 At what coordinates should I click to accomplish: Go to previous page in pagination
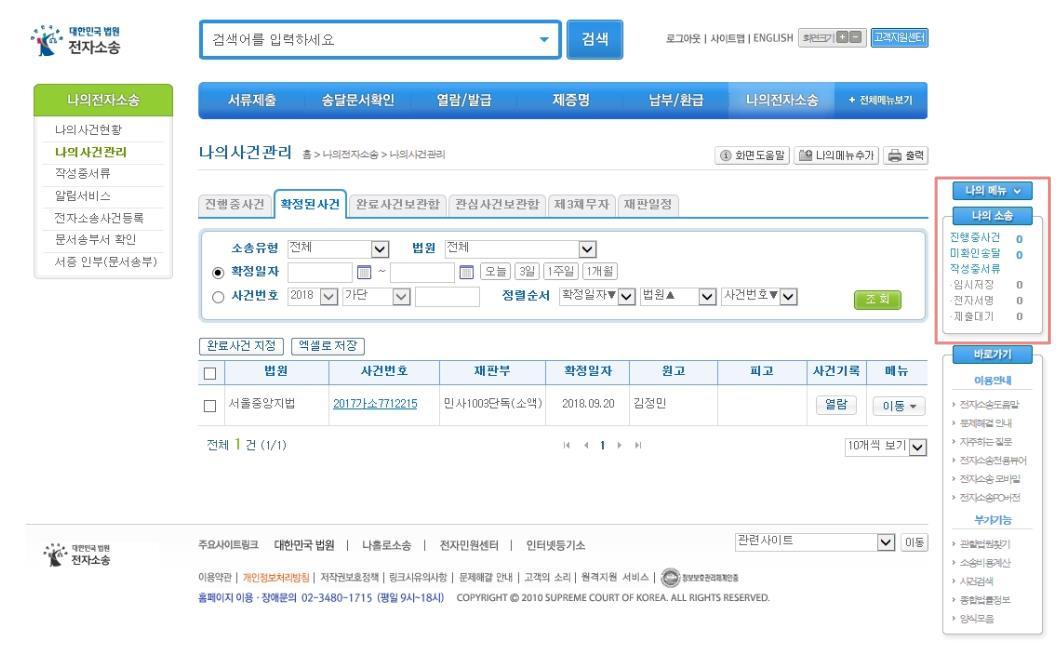click(586, 445)
